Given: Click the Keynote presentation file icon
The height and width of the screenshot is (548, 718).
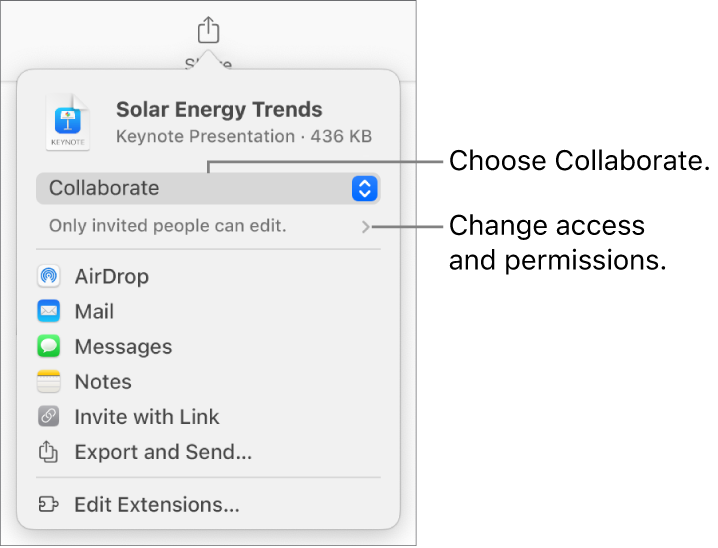Looking at the screenshot, I should [x=68, y=124].
